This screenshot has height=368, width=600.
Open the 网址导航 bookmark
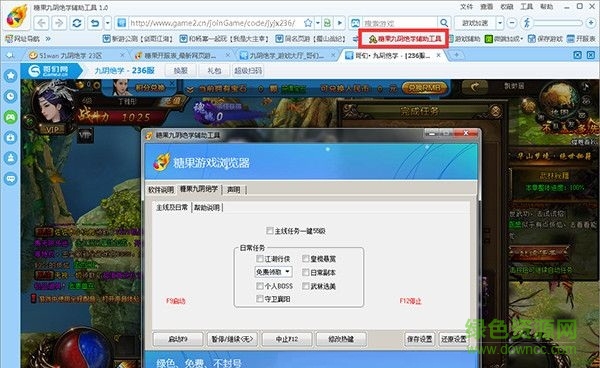click(x=22, y=39)
